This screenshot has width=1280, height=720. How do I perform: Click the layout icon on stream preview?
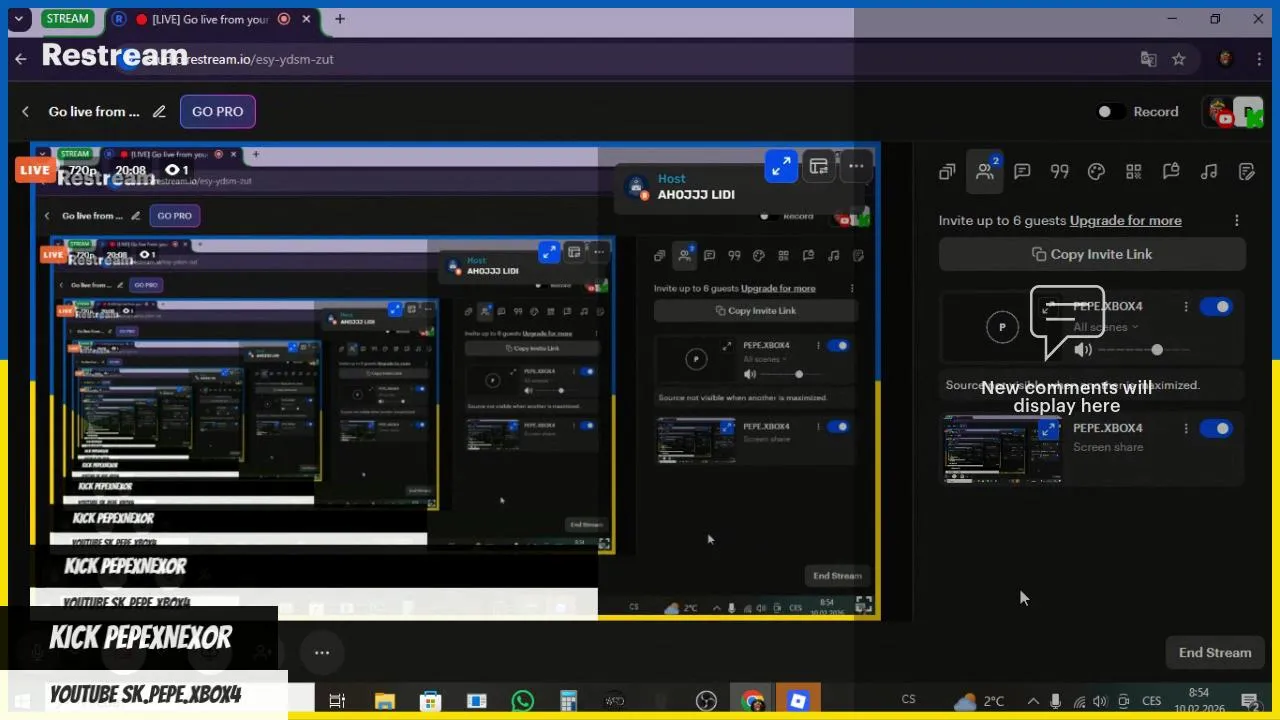819,166
